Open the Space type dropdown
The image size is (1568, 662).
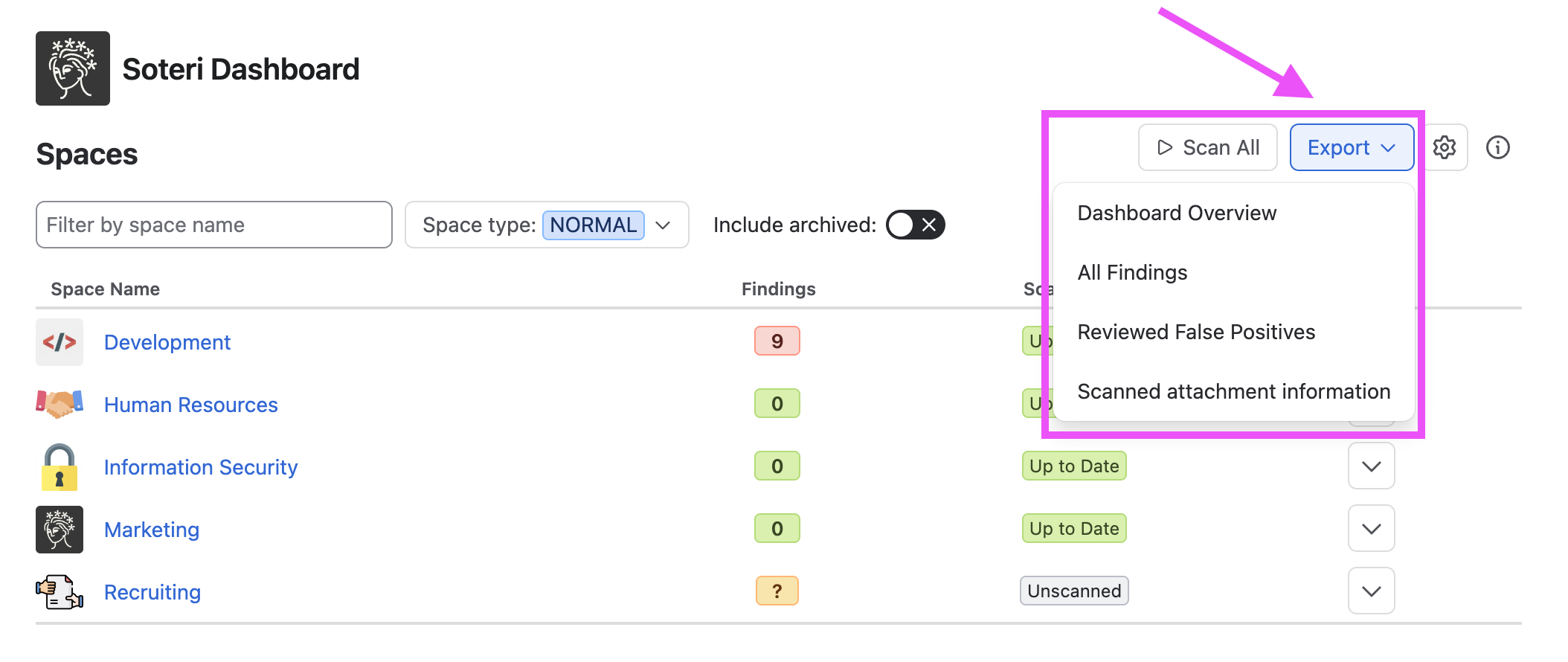point(547,225)
